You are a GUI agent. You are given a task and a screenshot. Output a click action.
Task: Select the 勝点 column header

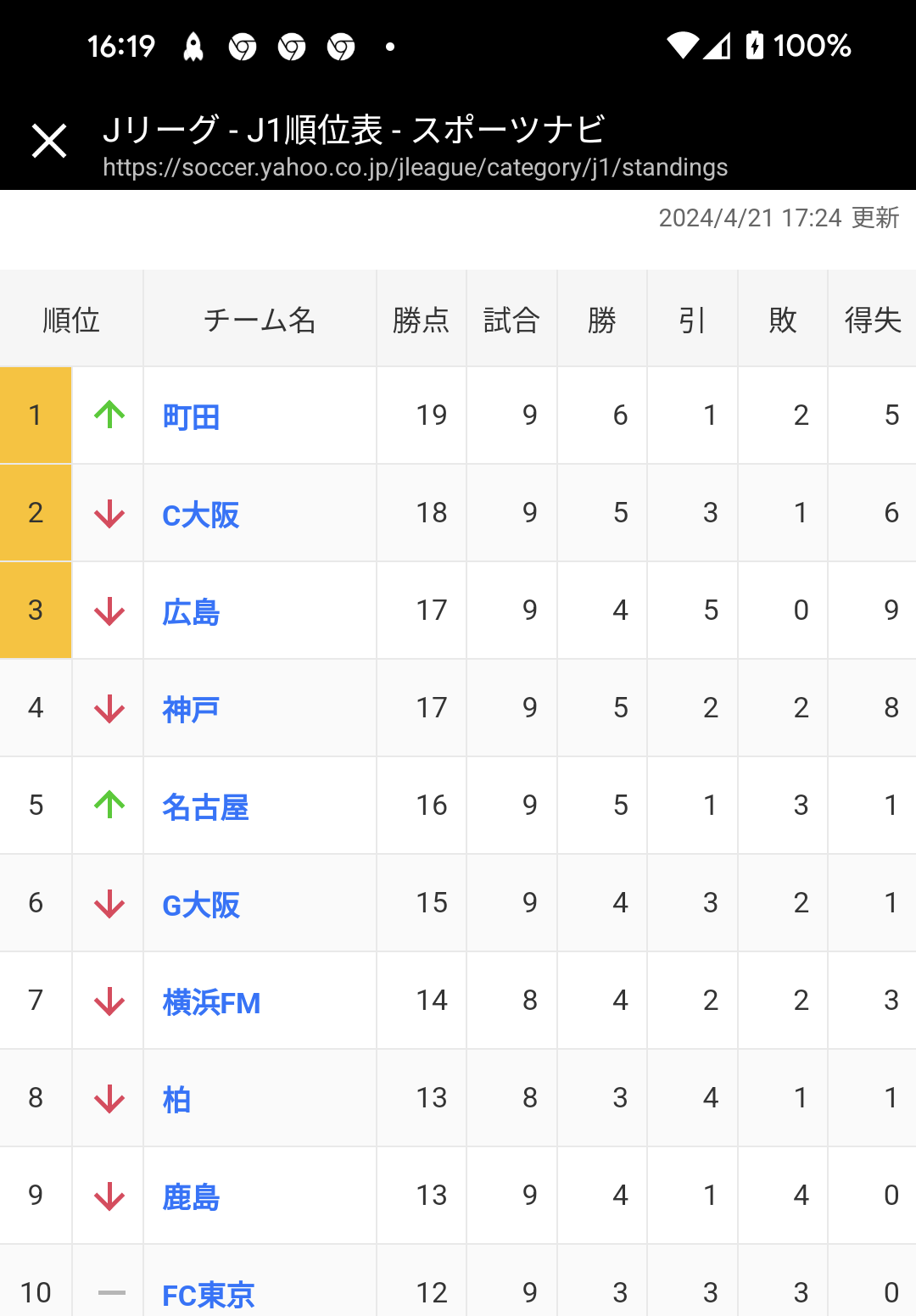pyautogui.click(x=422, y=320)
